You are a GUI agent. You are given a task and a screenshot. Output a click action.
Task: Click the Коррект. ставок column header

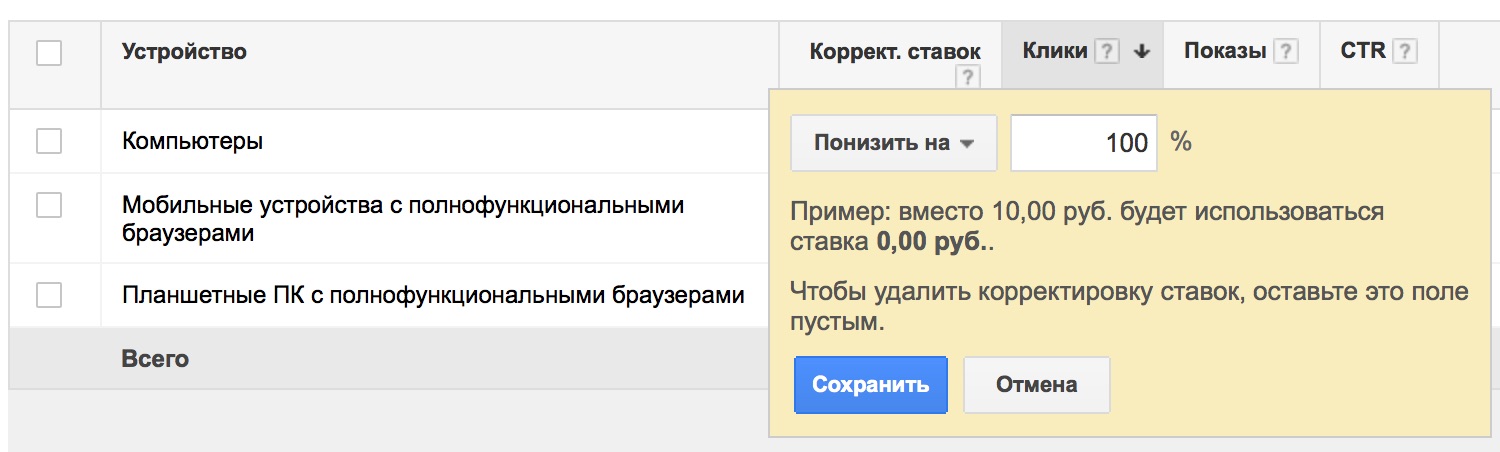click(895, 52)
